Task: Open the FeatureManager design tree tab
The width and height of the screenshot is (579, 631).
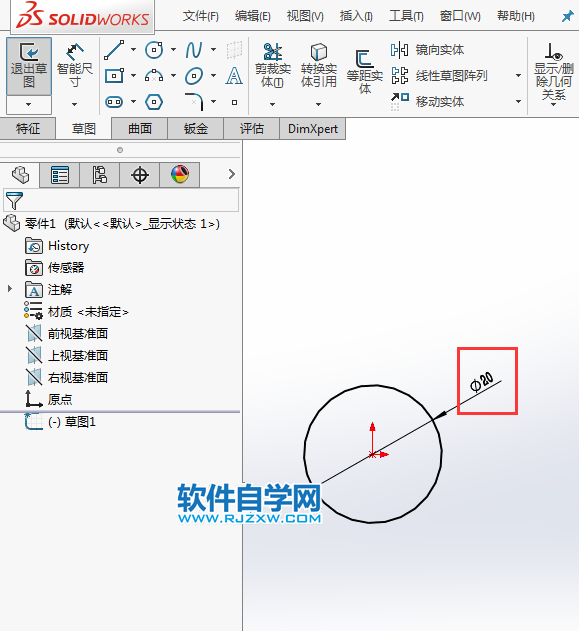Action: point(20,175)
